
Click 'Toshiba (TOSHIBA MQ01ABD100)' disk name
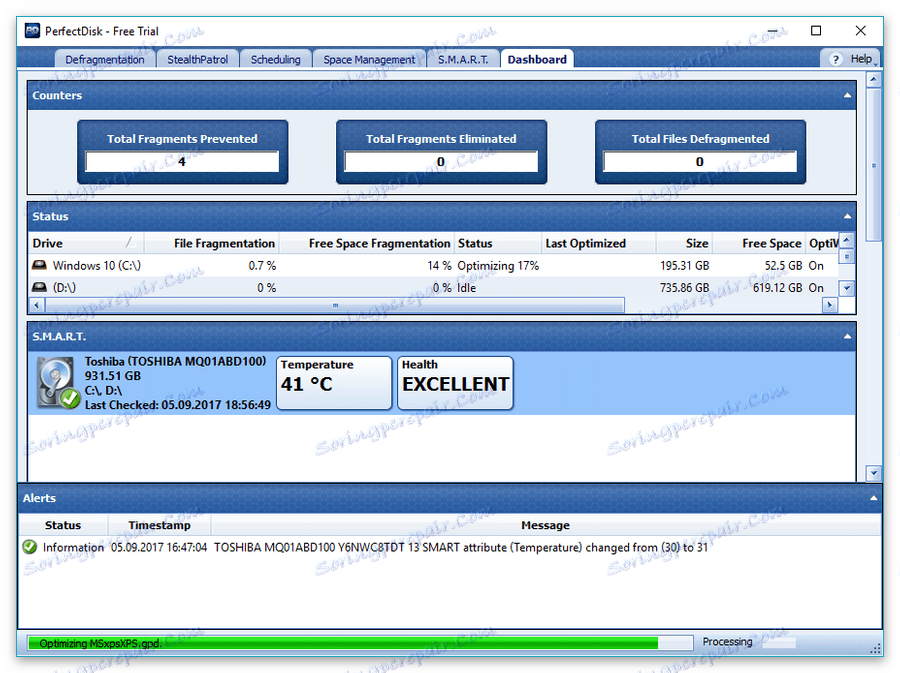coord(176,361)
